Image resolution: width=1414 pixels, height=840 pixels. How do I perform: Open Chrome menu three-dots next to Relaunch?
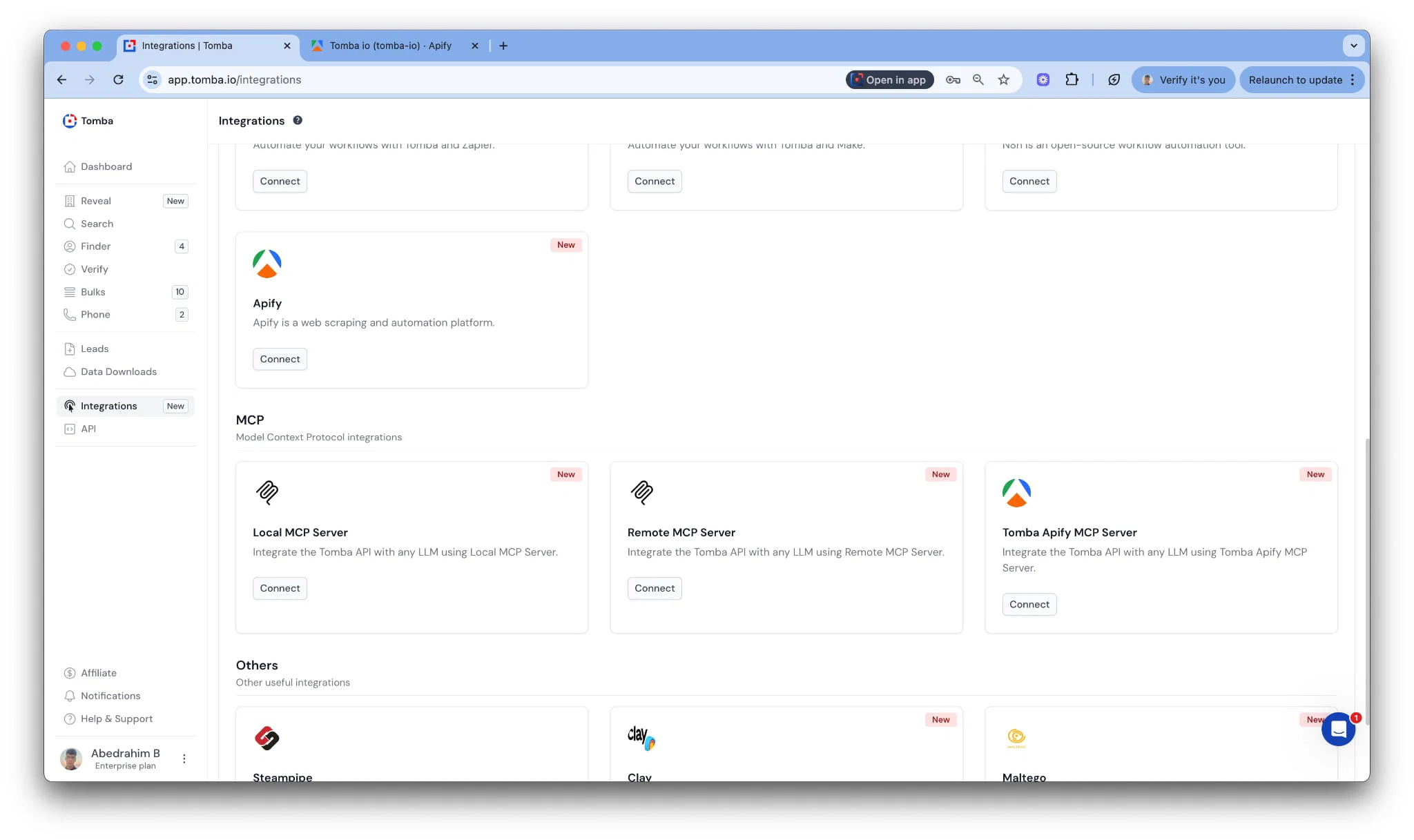click(x=1353, y=80)
